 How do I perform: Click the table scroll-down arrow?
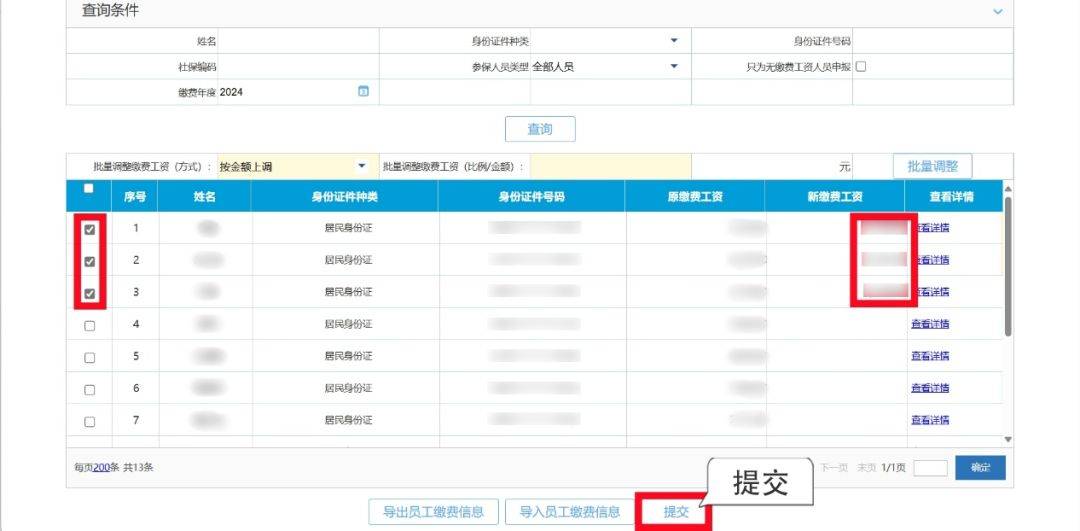coord(1008,439)
